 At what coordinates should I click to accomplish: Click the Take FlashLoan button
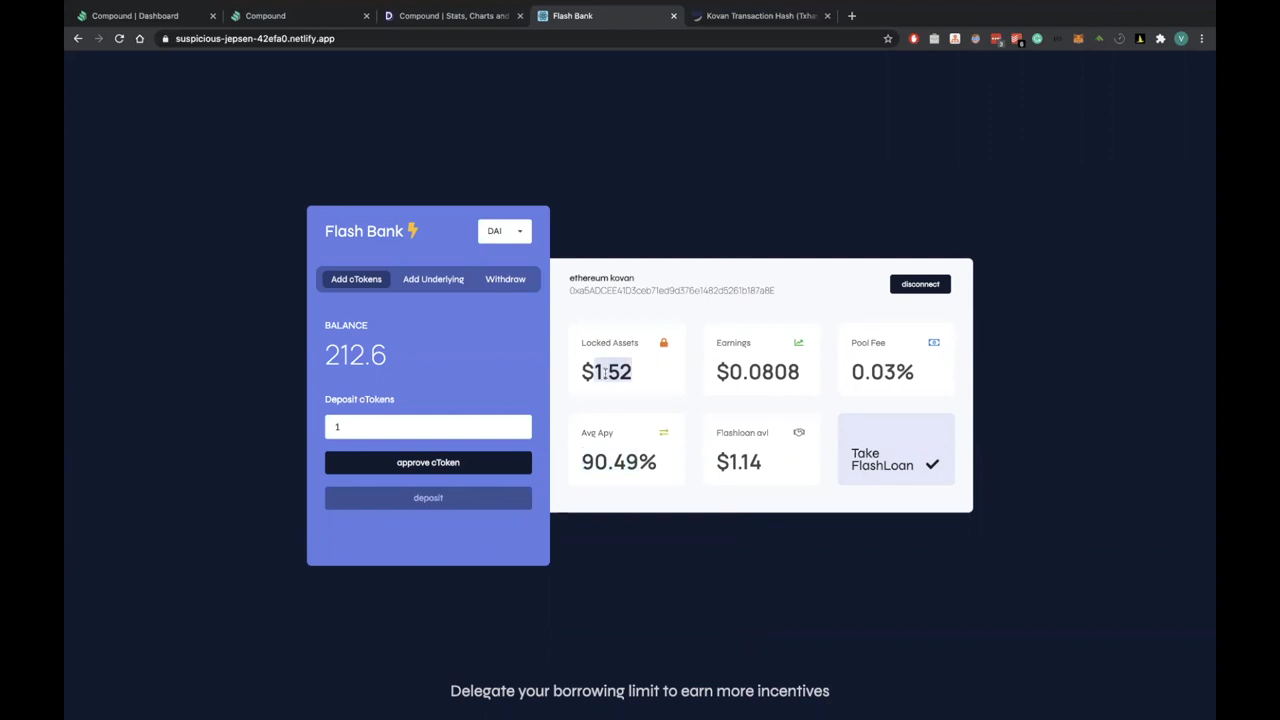(x=896, y=449)
